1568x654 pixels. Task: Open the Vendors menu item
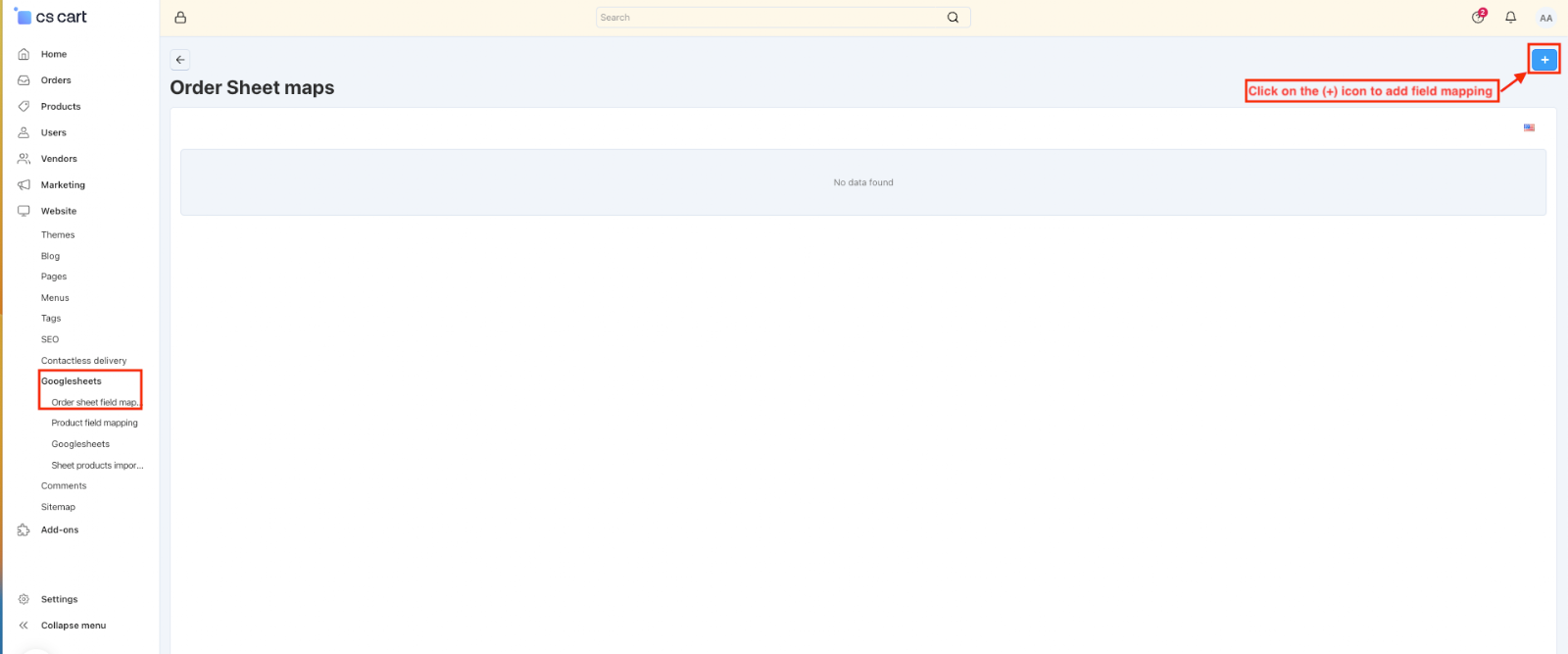point(59,159)
